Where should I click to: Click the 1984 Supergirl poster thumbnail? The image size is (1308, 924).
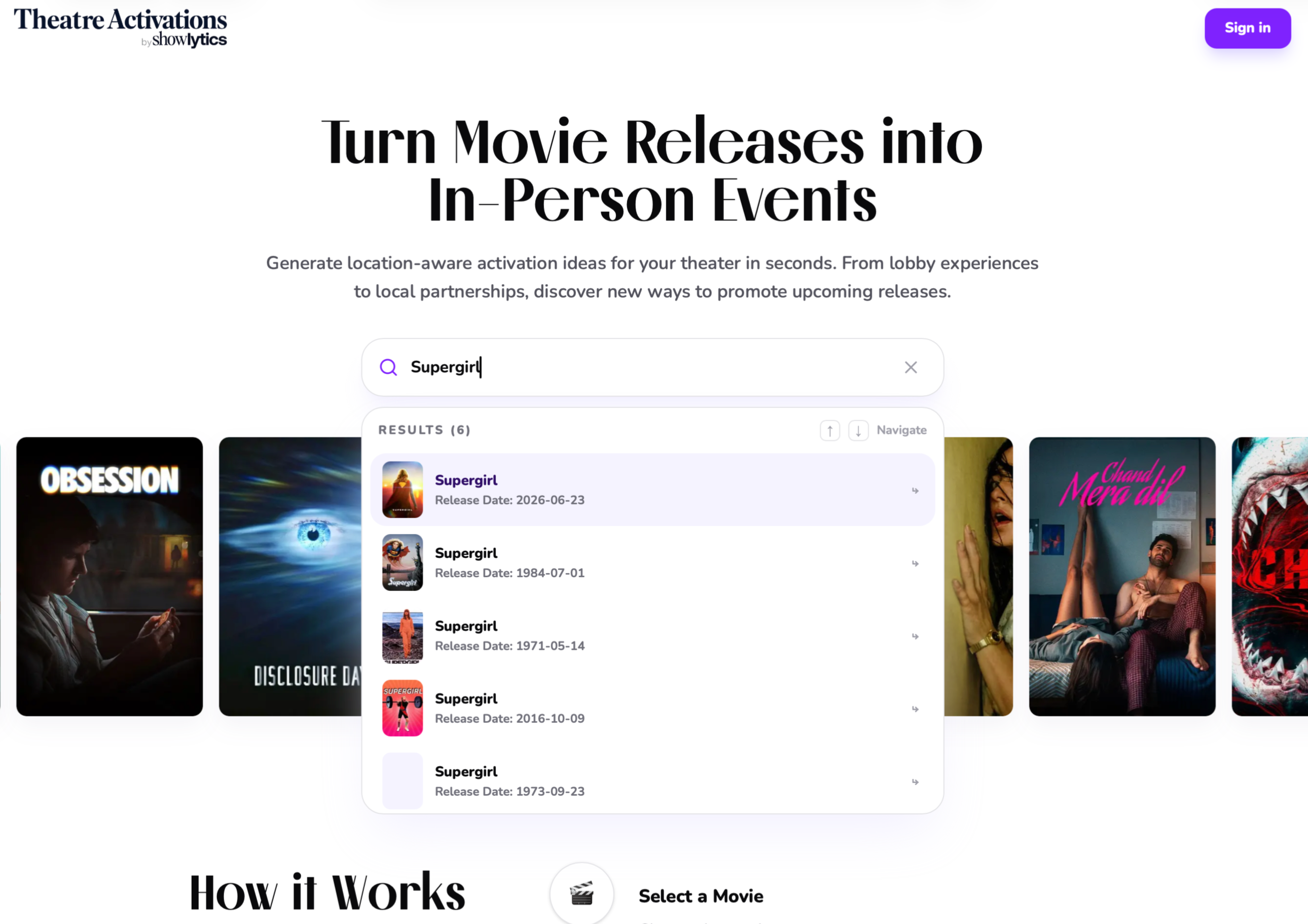pyautogui.click(x=402, y=562)
